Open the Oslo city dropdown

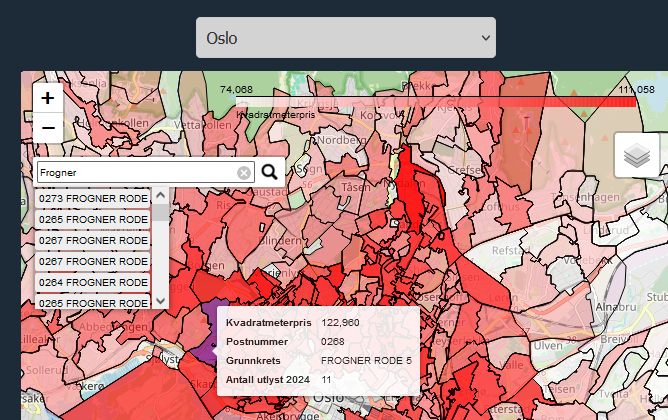click(346, 37)
